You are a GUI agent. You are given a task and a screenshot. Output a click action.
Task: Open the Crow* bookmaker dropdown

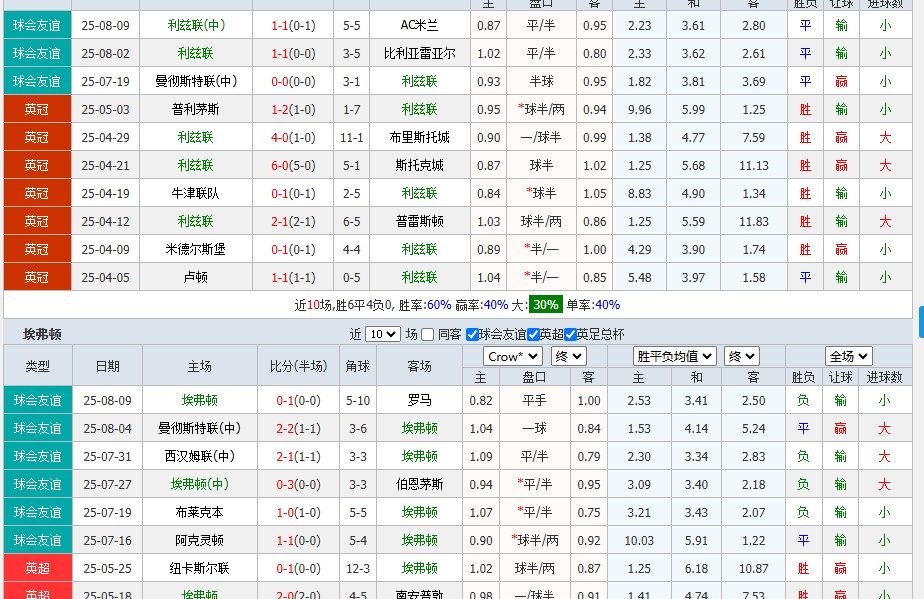(x=511, y=355)
